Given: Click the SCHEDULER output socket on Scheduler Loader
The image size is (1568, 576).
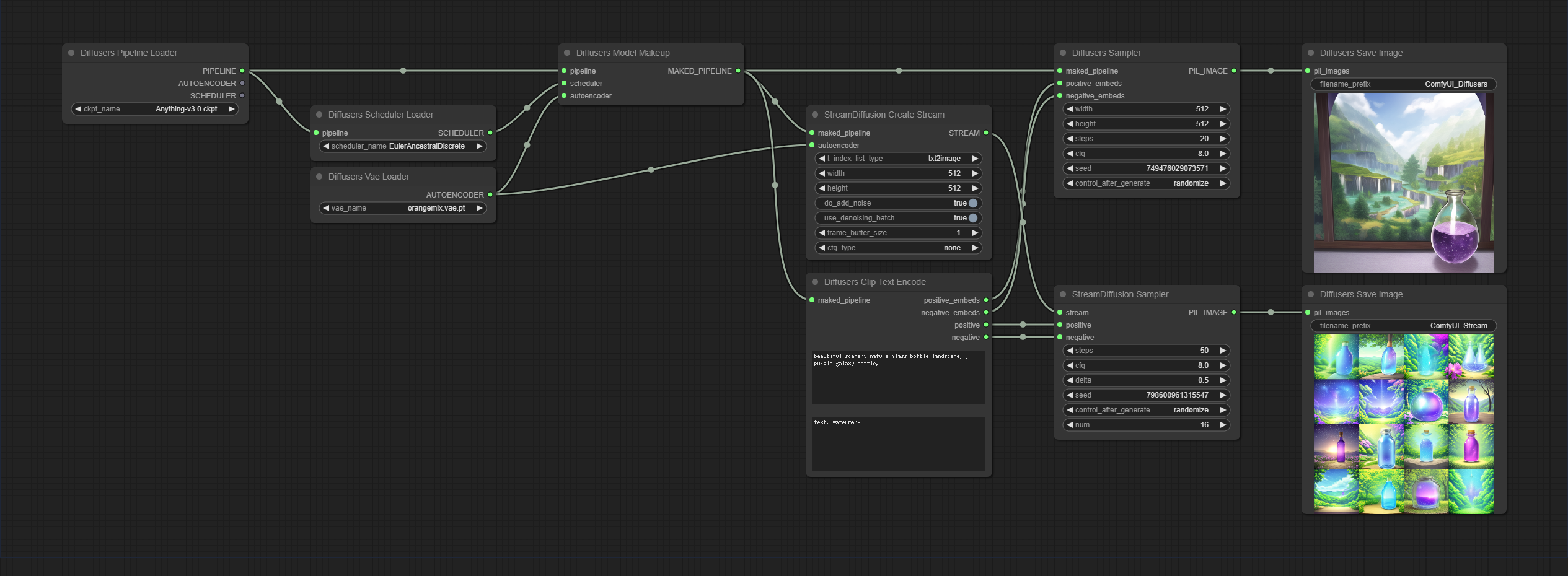Looking at the screenshot, I should pyautogui.click(x=490, y=133).
